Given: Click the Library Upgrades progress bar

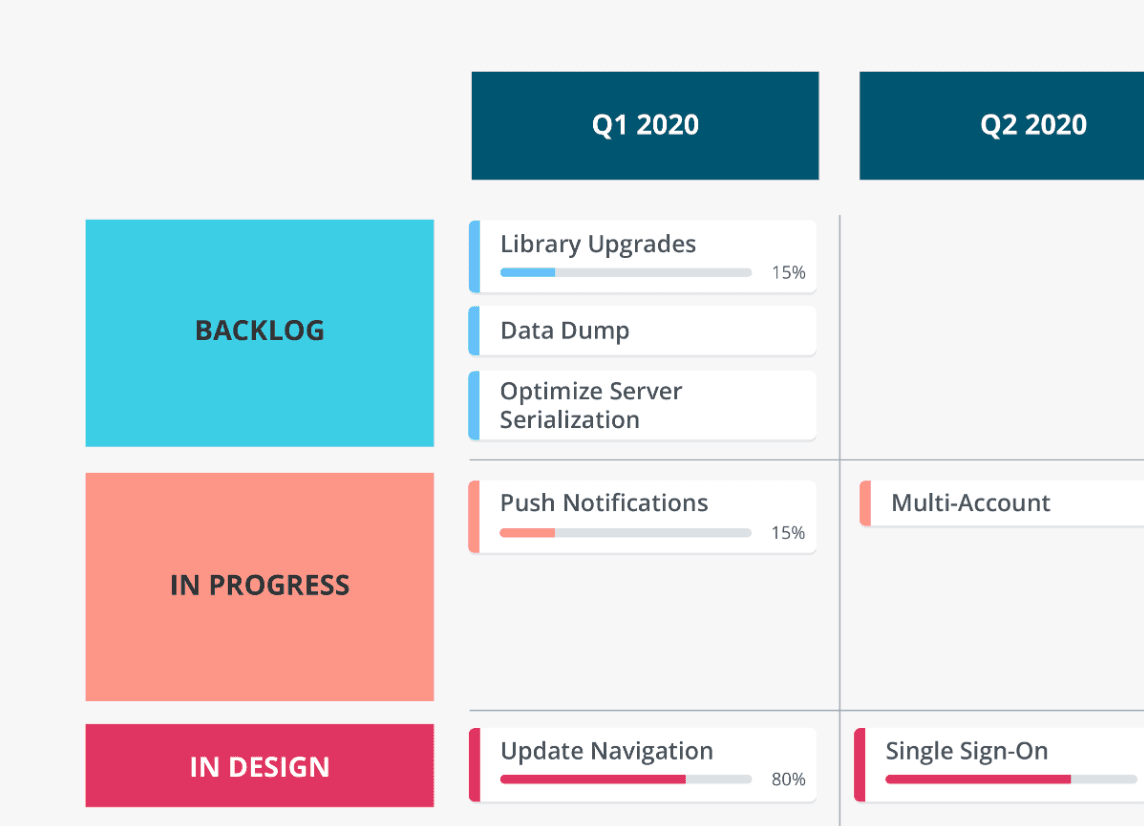Looking at the screenshot, I should pyautogui.click(x=626, y=272).
